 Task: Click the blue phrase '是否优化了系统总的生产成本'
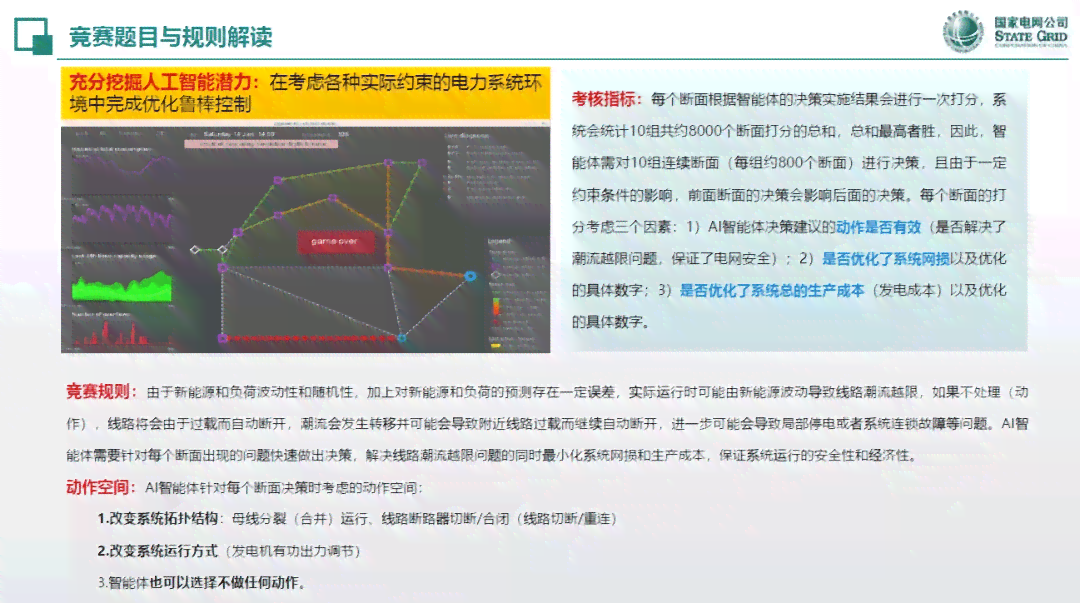(x=771, y=290)
